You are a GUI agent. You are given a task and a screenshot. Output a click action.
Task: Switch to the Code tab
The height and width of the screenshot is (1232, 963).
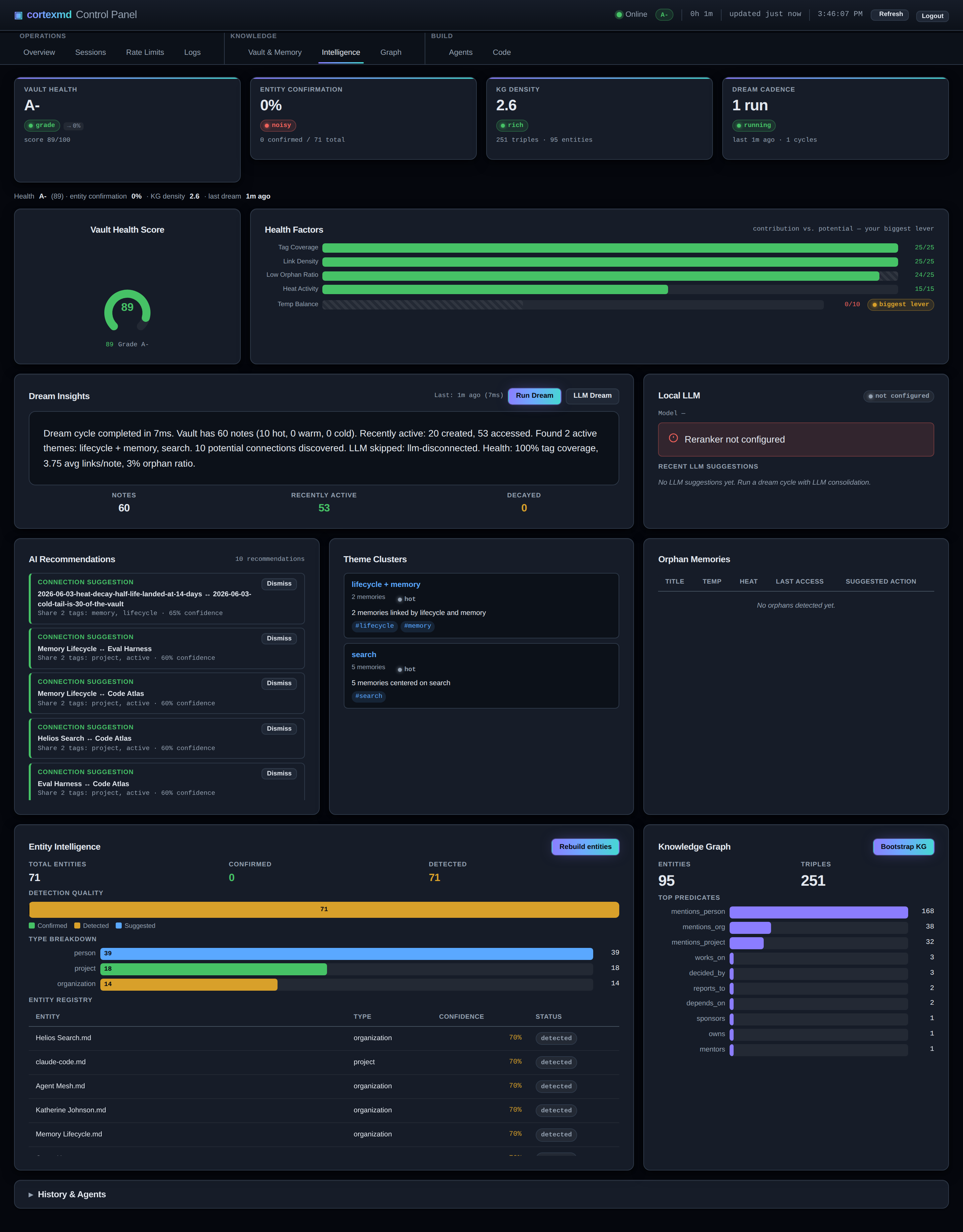(502, 52)
